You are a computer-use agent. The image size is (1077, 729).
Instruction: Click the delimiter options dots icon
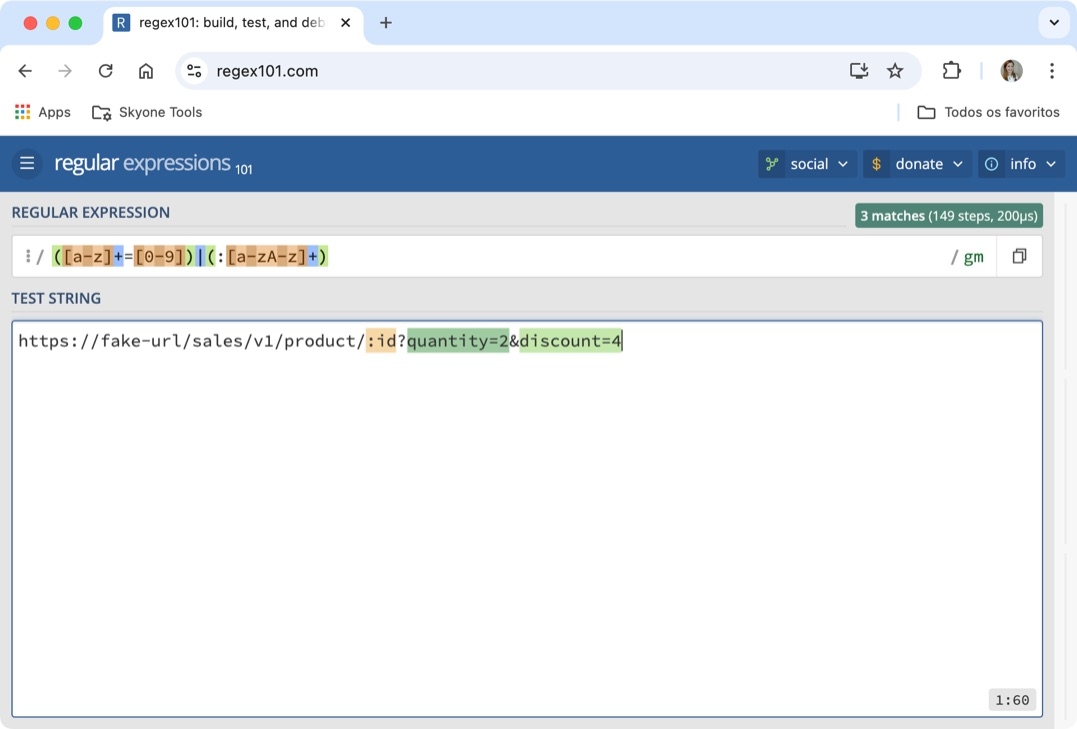pyautogui.click(x=27, y=257)
